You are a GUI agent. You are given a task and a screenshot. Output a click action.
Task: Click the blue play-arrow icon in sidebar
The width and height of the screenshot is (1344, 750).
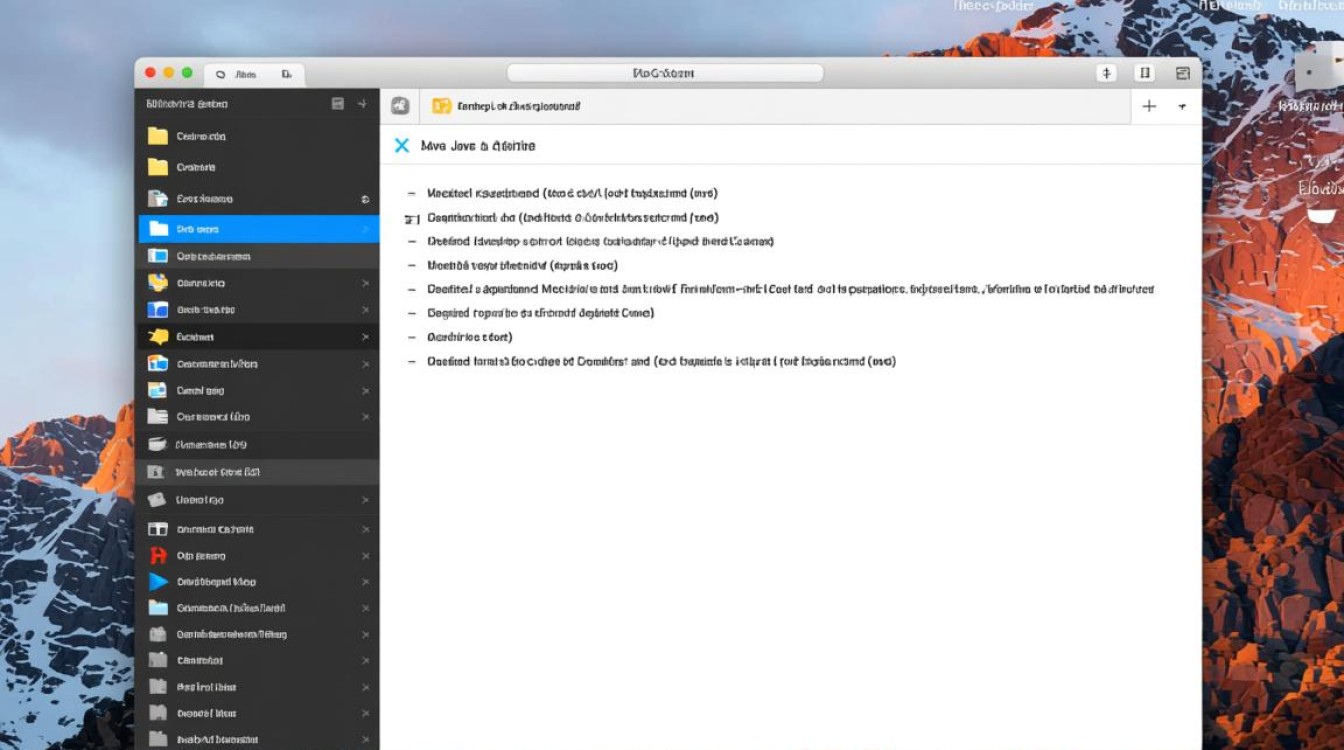point(158,582)
